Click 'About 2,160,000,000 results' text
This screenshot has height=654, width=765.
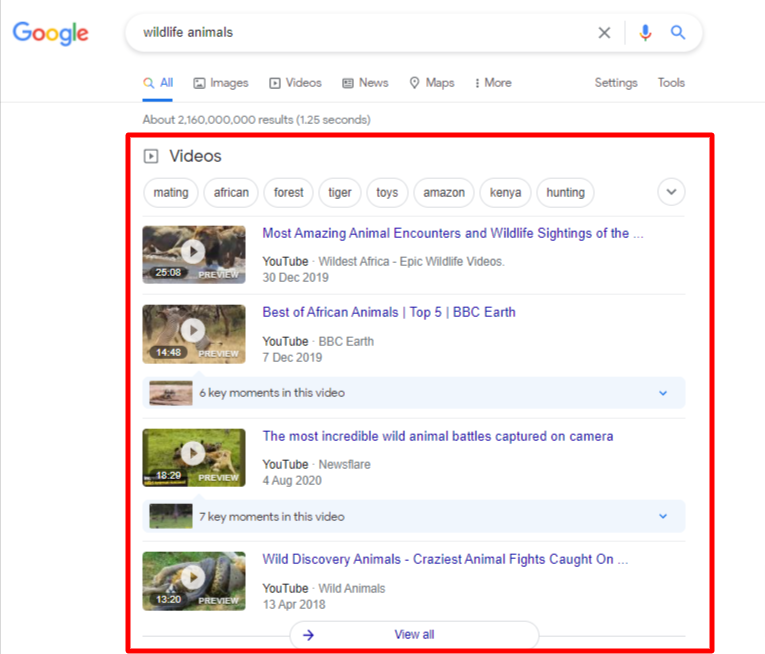pyautogui.click(x=218, y=120)
